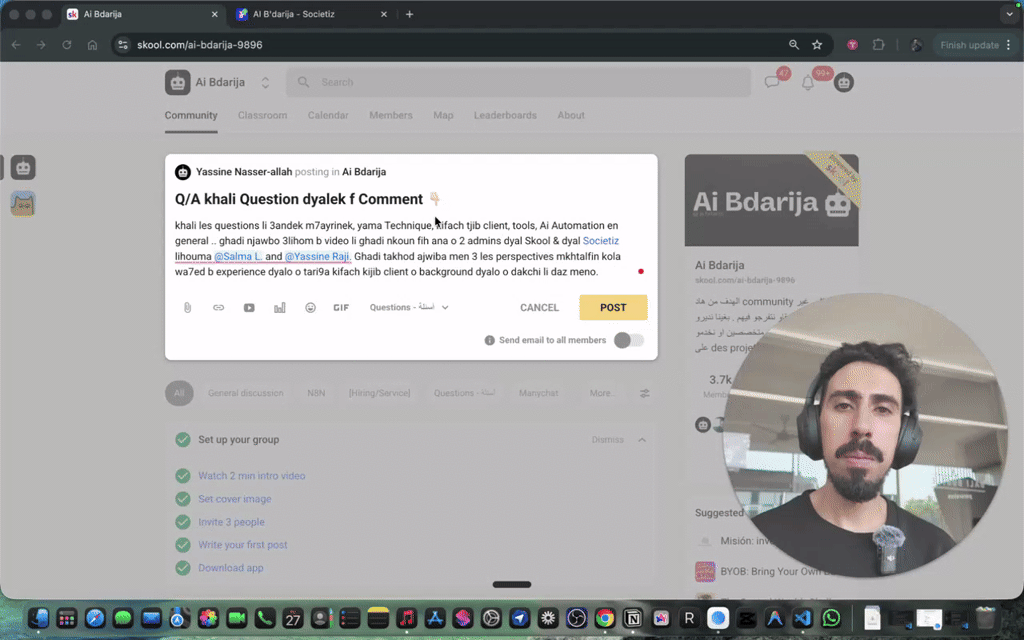Switch to the Classroom tab

pyautogui.click(x=263, y=115)
